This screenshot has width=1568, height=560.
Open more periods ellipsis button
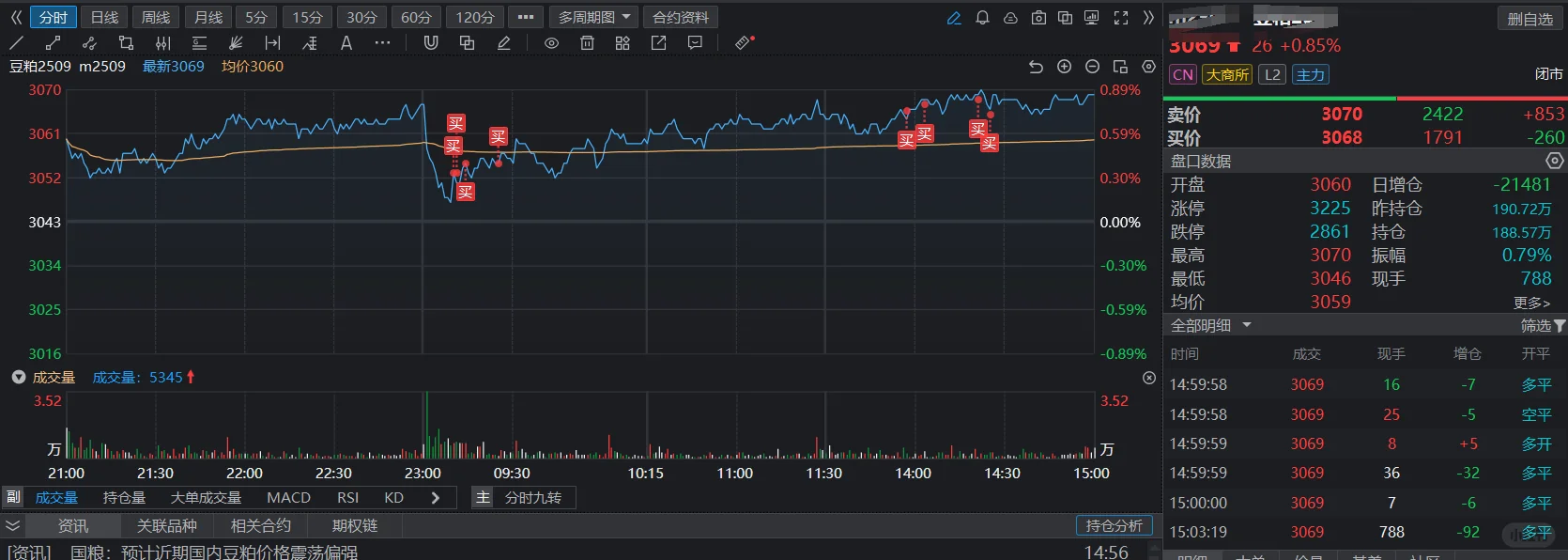click(x=526, y=18)
